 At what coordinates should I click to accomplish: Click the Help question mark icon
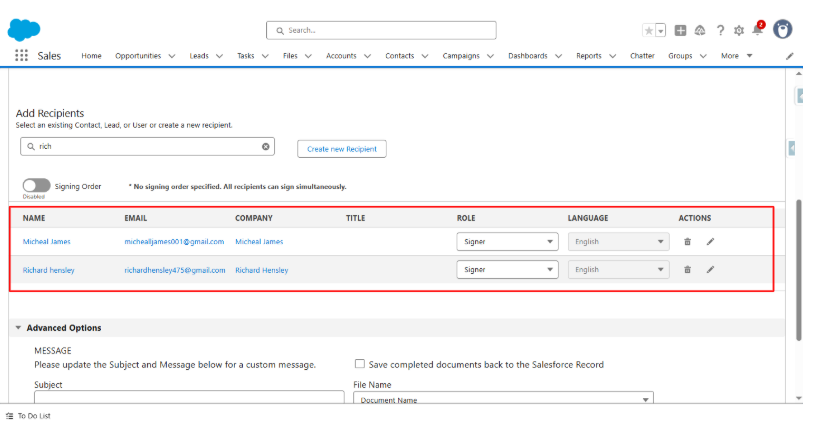[x=720, y=30]
